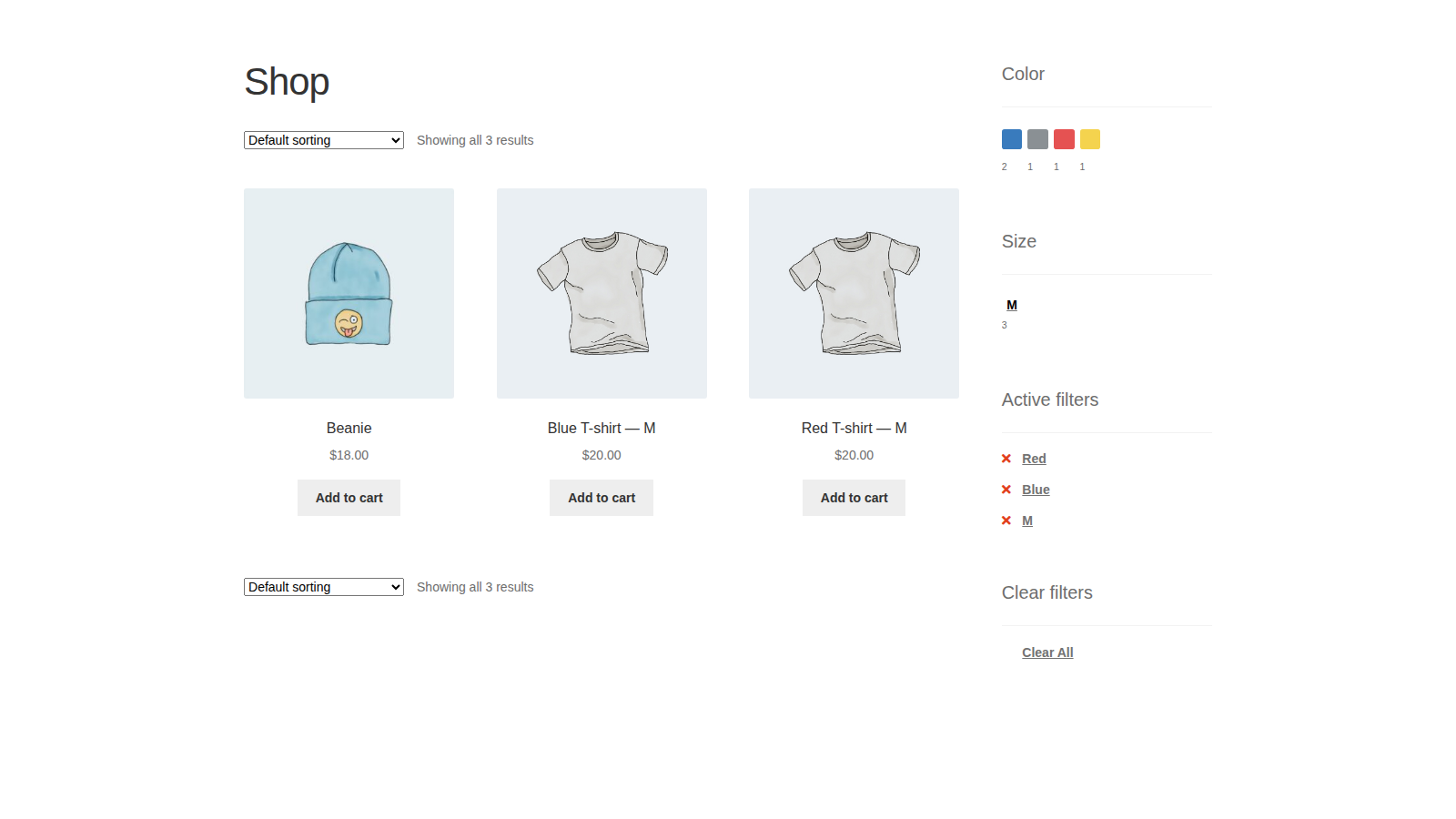Open the Blue T-shirt product image
Image resolution: width=1456 pixels, height=819 pixels.
[602, 293]
